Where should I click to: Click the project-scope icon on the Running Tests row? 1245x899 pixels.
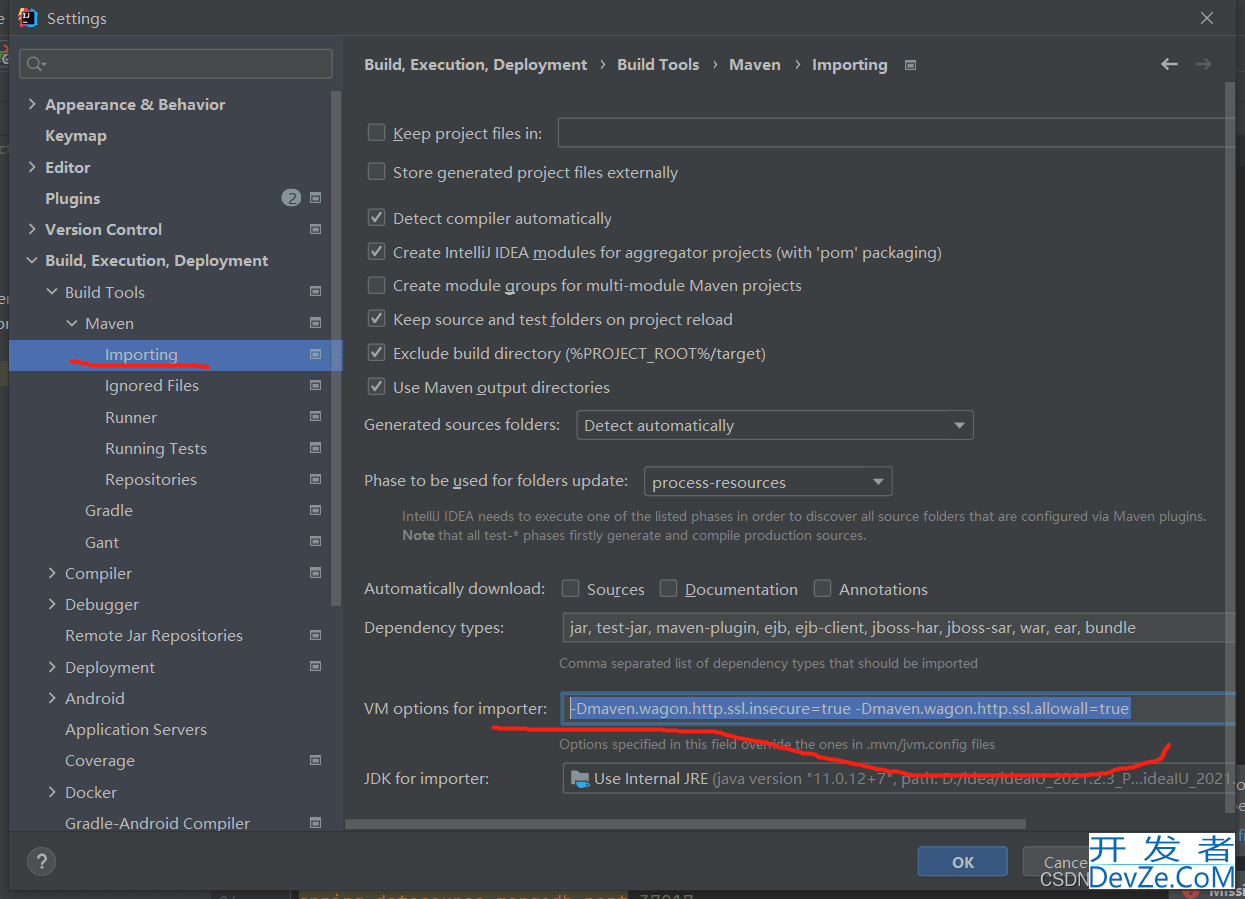316,448
